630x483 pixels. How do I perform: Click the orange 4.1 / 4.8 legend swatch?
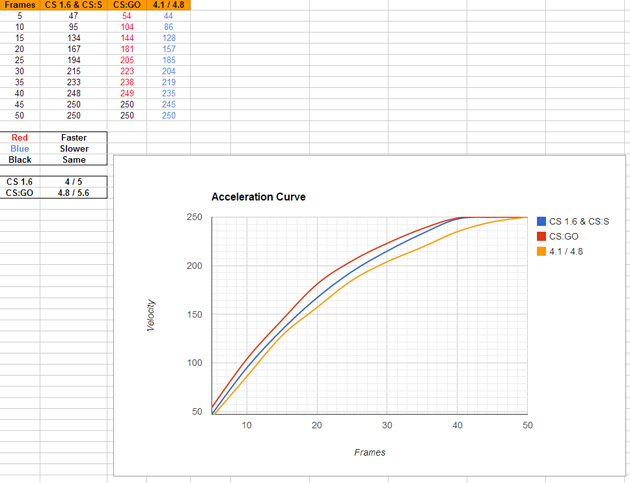pyautogui.click(x=541, y=251)
